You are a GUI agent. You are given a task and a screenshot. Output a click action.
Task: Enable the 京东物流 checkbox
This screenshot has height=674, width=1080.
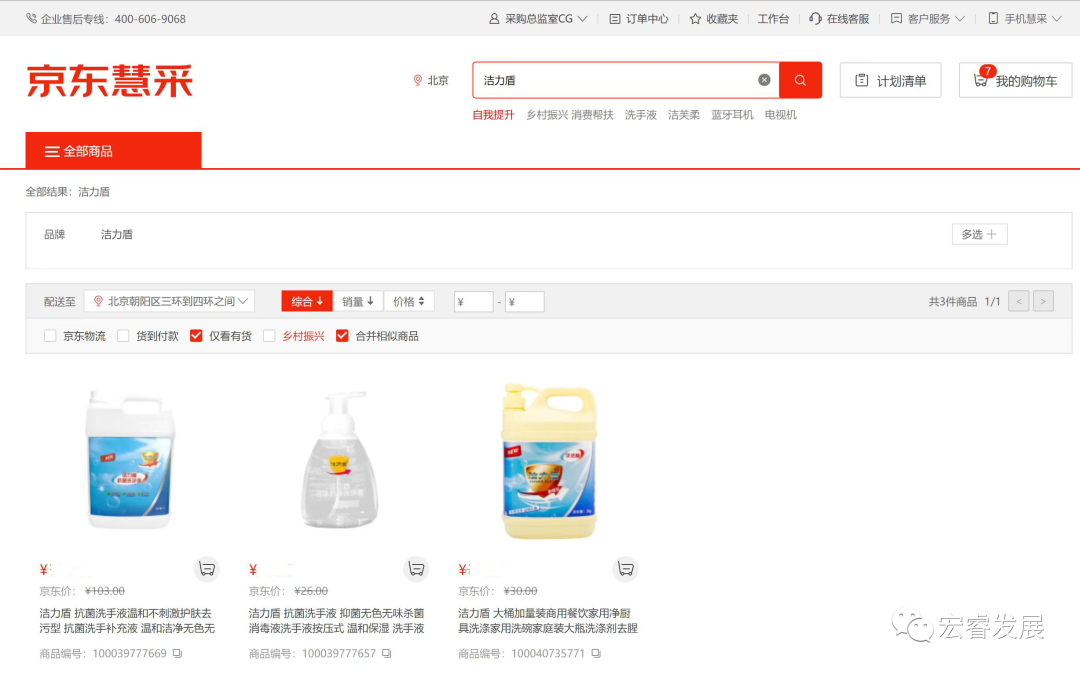click(50, 336)
